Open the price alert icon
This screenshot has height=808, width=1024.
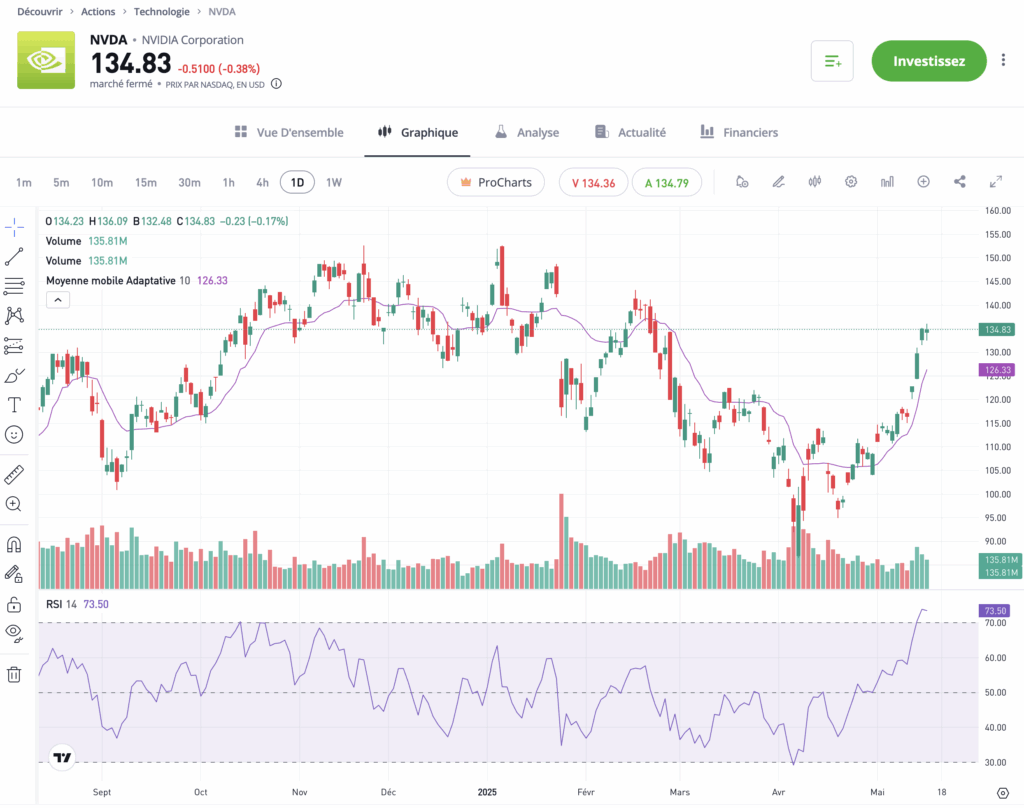click(742, 182)
